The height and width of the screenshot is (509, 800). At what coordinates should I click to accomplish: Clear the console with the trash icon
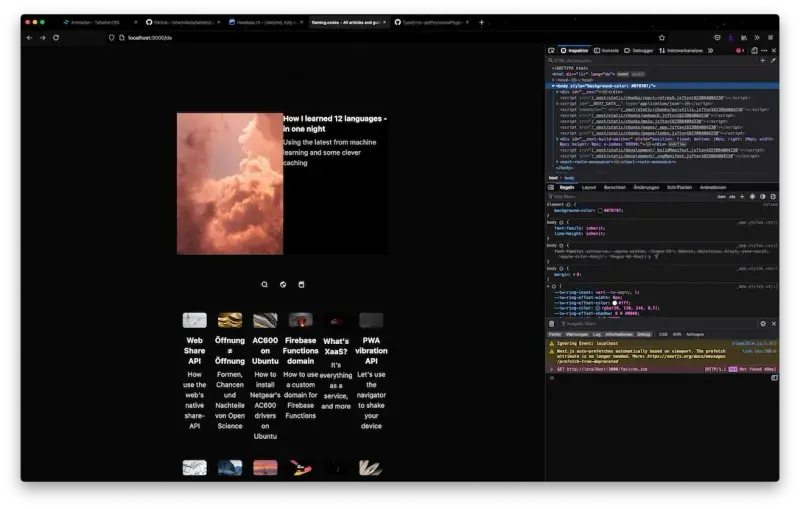click(x=552, y=324)
